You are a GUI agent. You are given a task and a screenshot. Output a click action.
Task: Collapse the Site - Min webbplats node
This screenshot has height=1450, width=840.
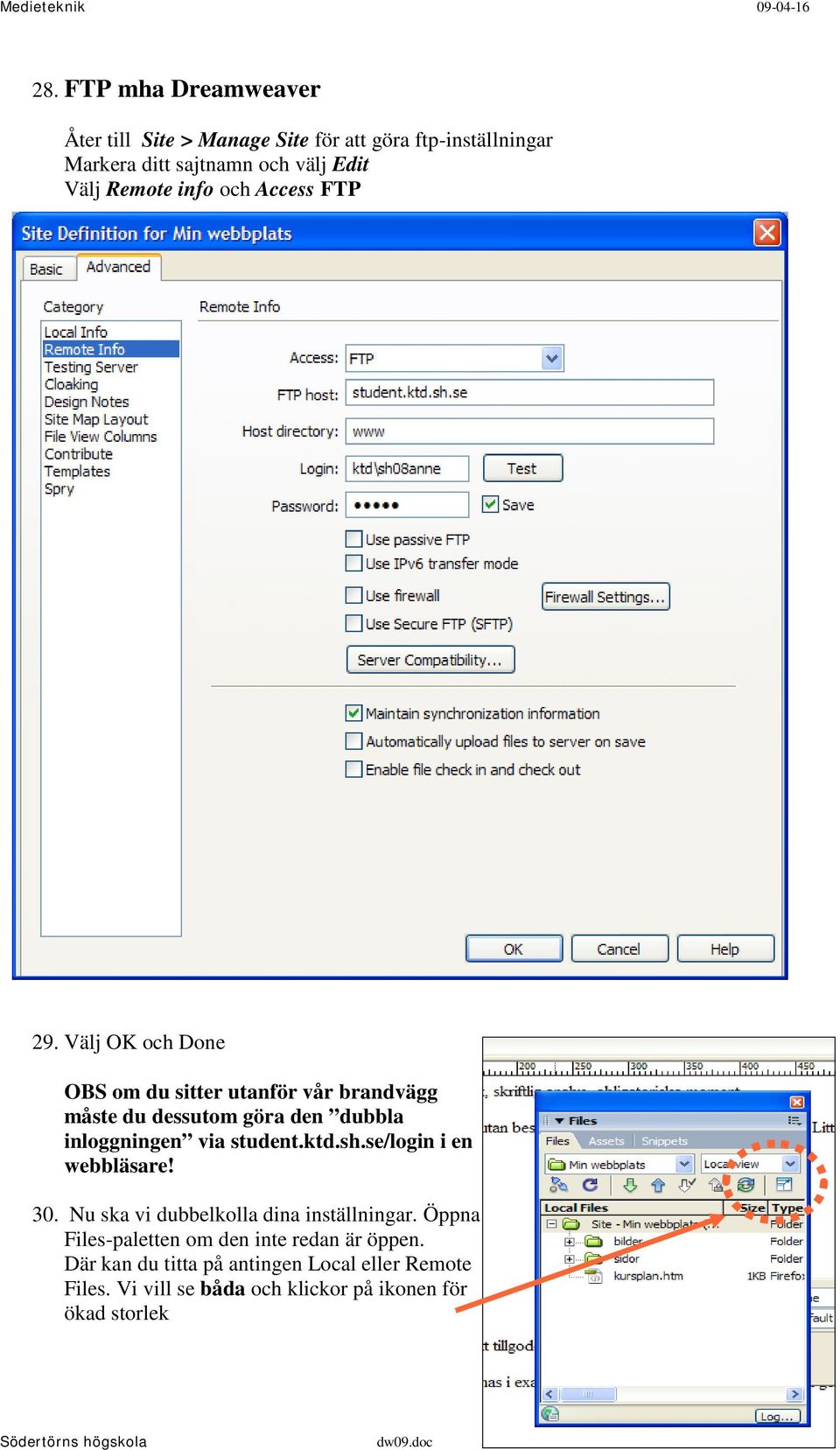pyautogui.click(x=551, y=1224)
